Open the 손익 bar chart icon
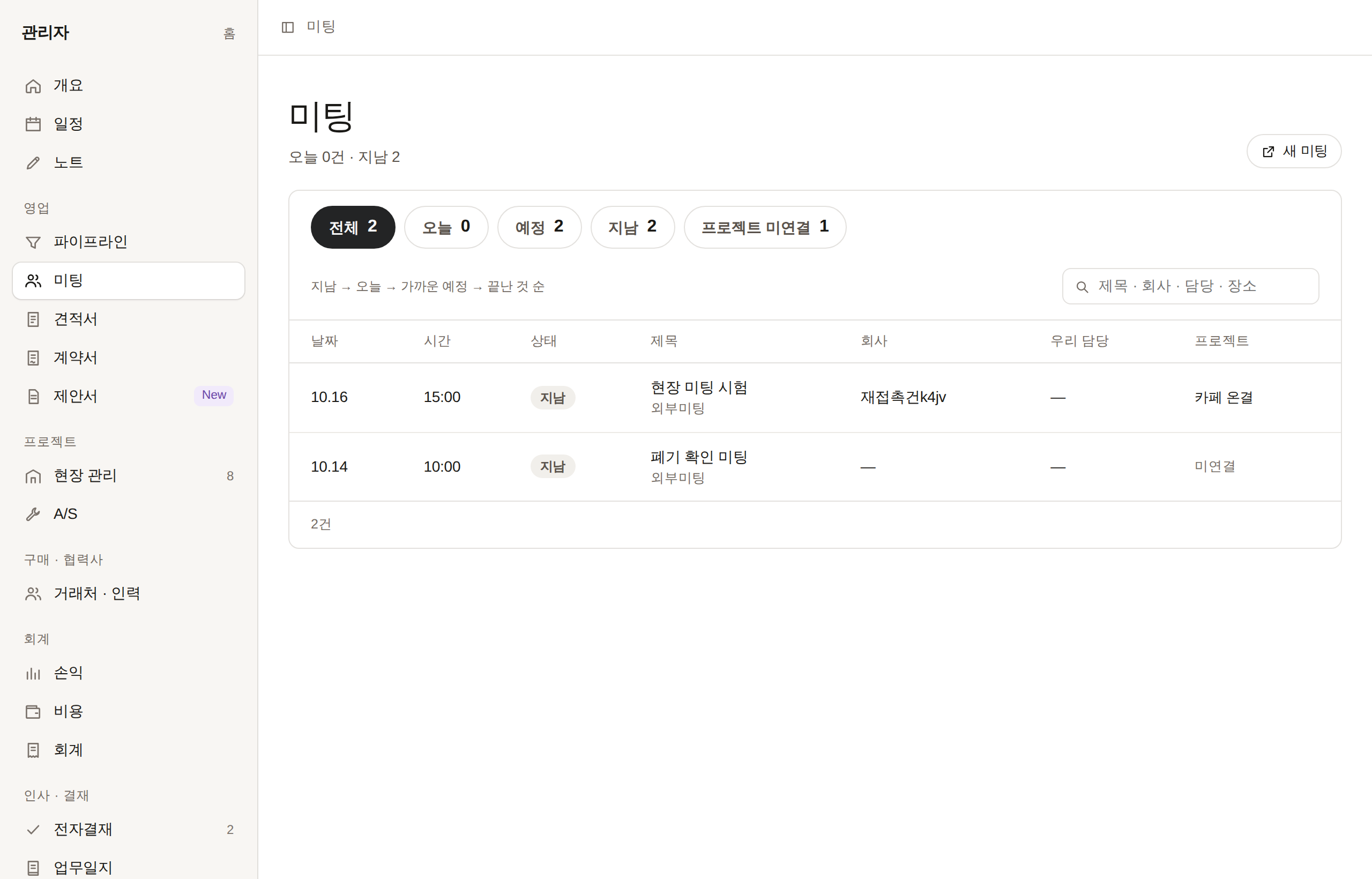1372x879 pixels. (x=33, y=674)
